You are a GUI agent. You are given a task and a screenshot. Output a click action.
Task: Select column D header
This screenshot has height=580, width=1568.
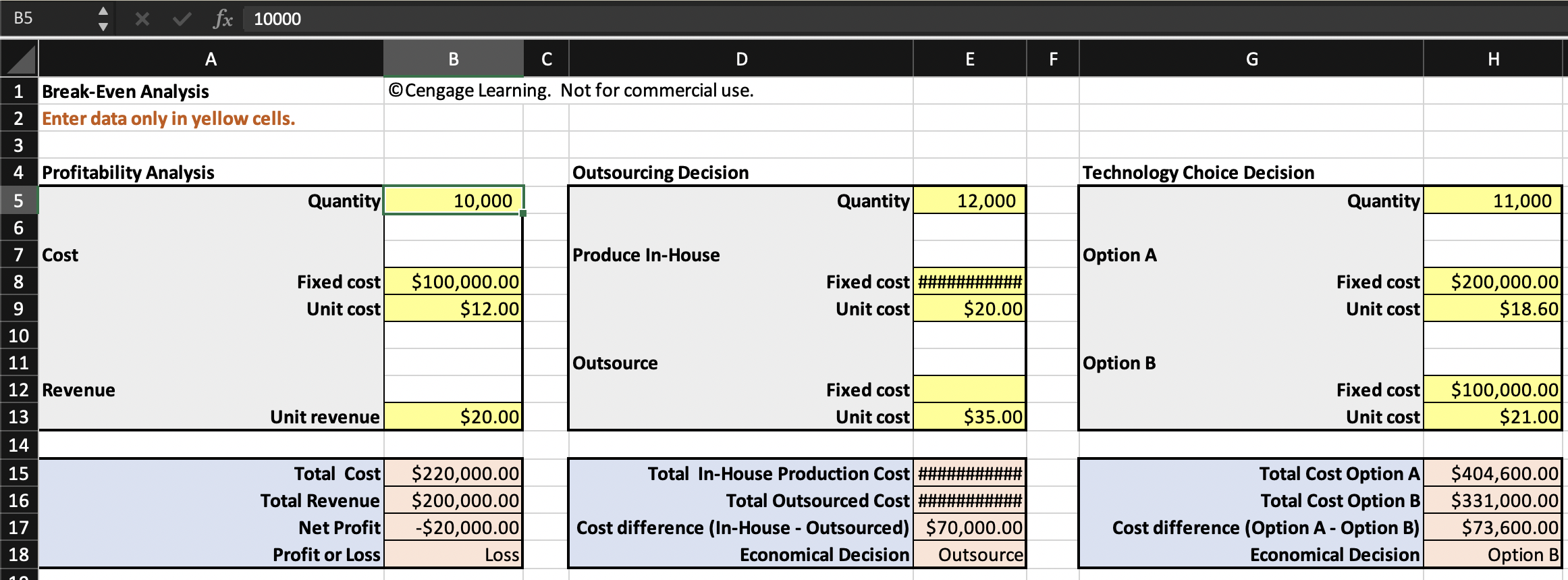741,59
